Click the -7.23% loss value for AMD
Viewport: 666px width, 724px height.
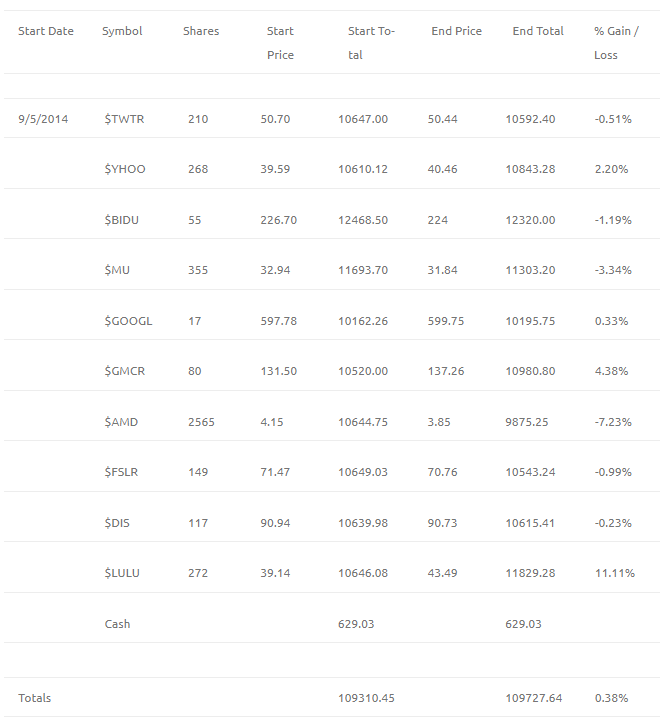click(613, 422)
